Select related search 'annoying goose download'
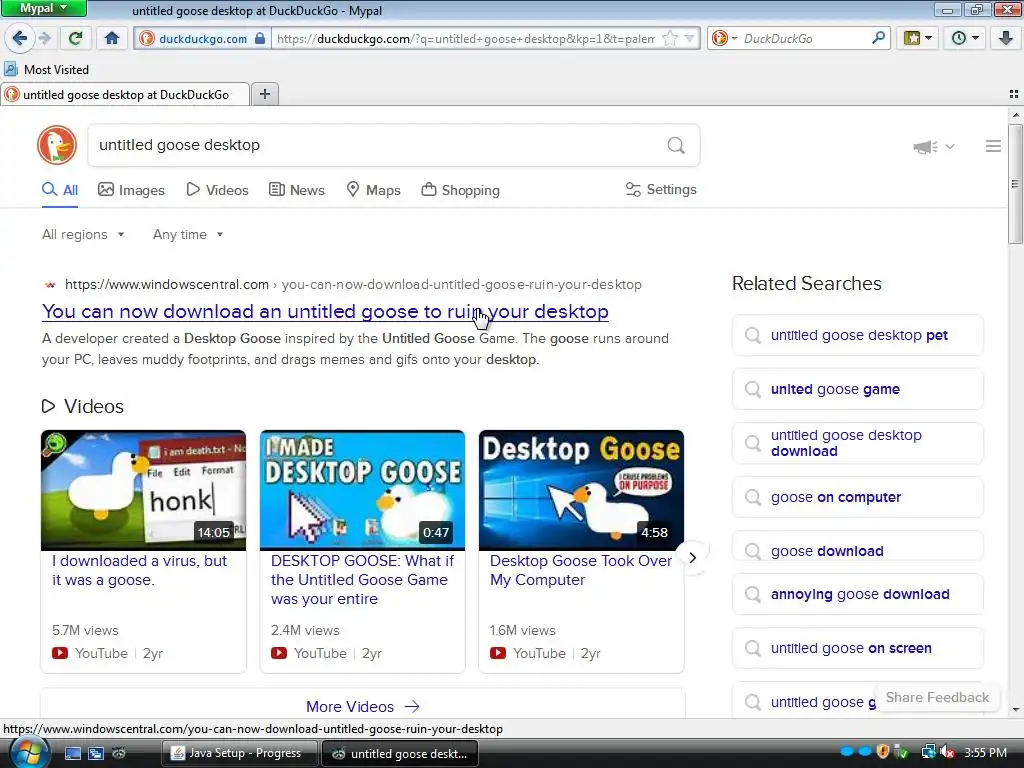1024x768 pixels. click(x=857, y=594)
